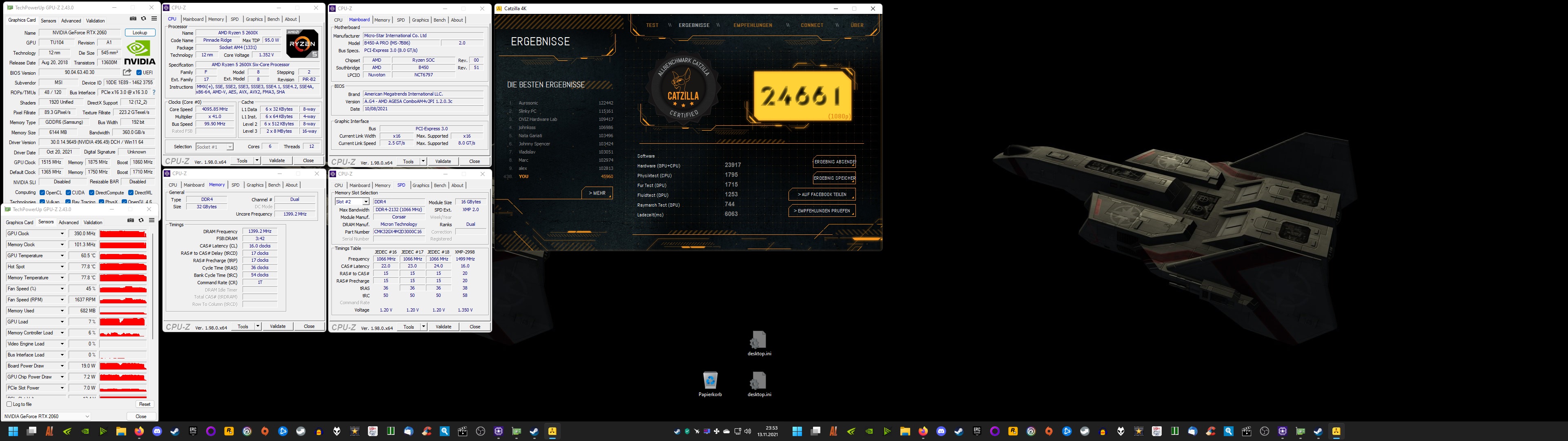Select the Johnny Spencer leaderboard entry
1568x441 pixels.
click(x=561, y=144)
